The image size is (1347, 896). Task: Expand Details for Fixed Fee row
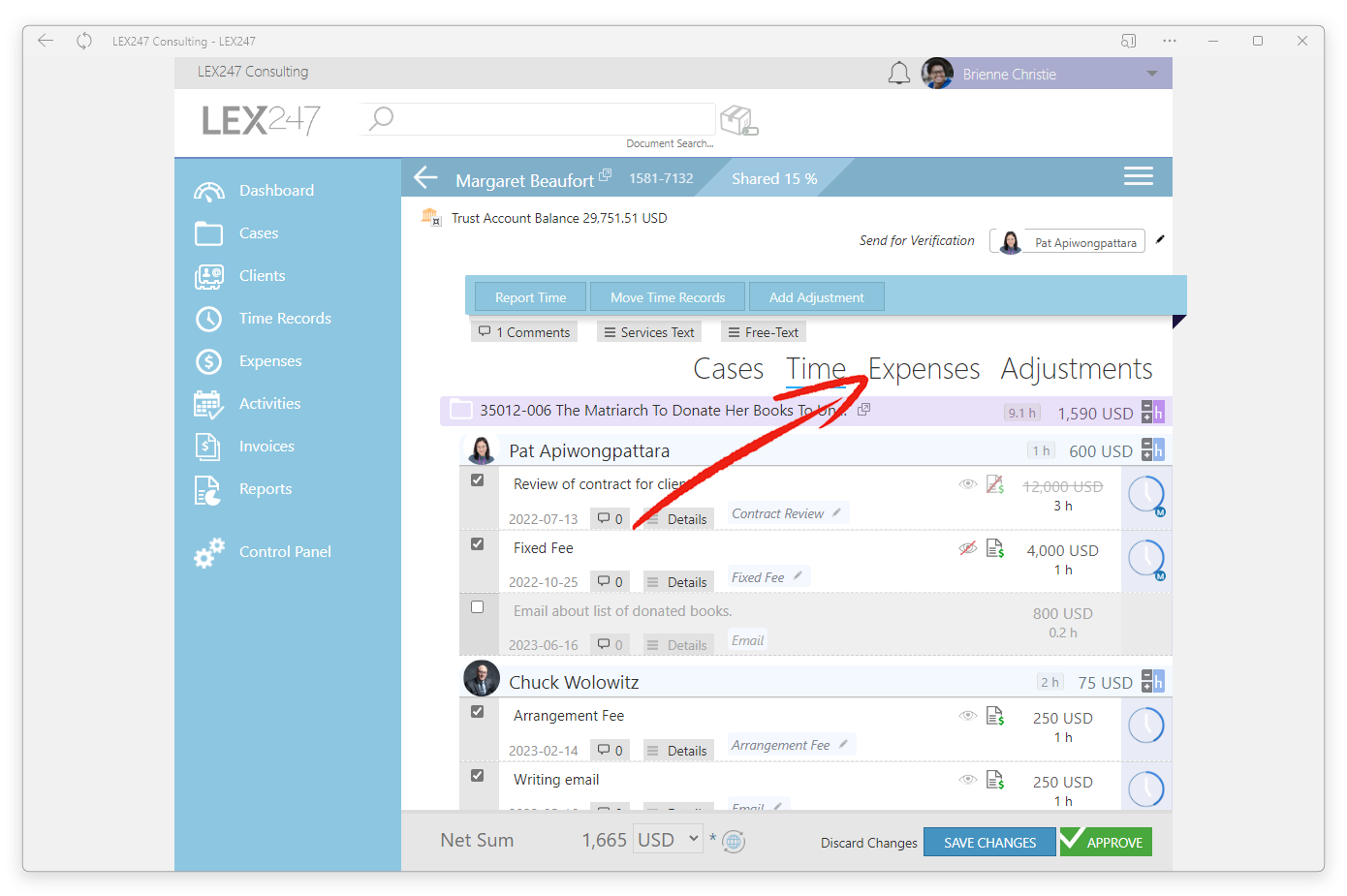pos(677,582)
